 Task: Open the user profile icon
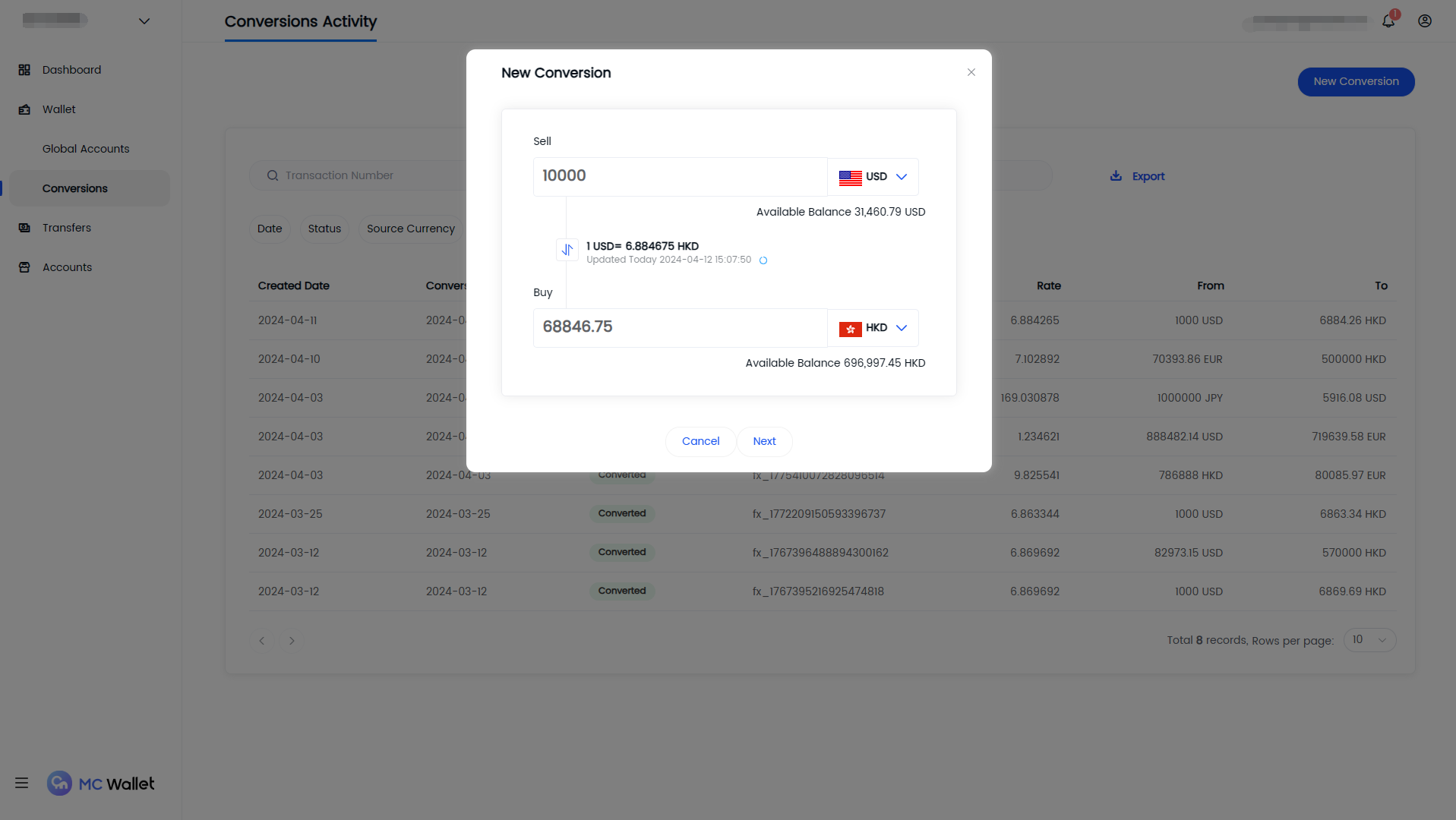click(1425, 20)
